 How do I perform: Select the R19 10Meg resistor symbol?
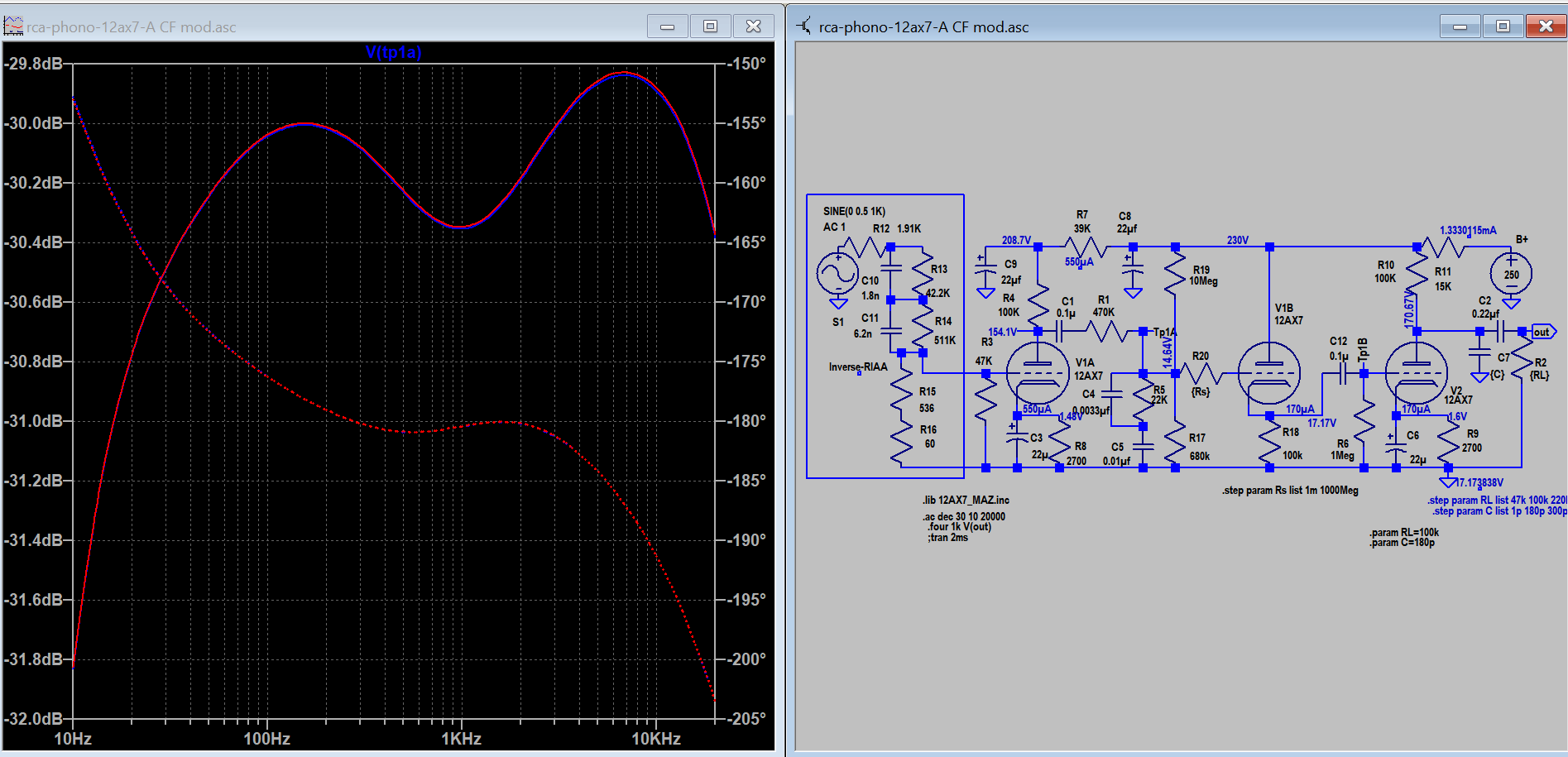(1175, 274)
